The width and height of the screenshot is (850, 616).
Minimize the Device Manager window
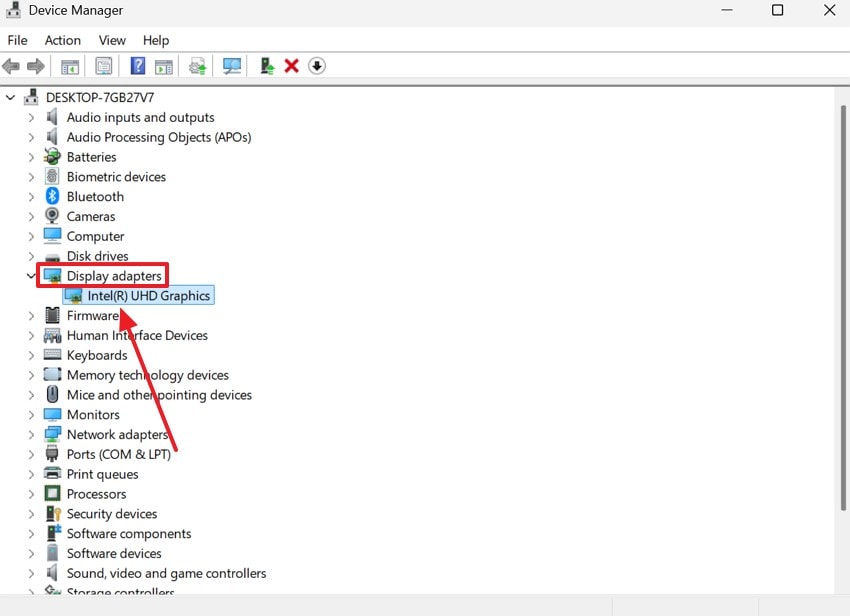click(726, 10)
